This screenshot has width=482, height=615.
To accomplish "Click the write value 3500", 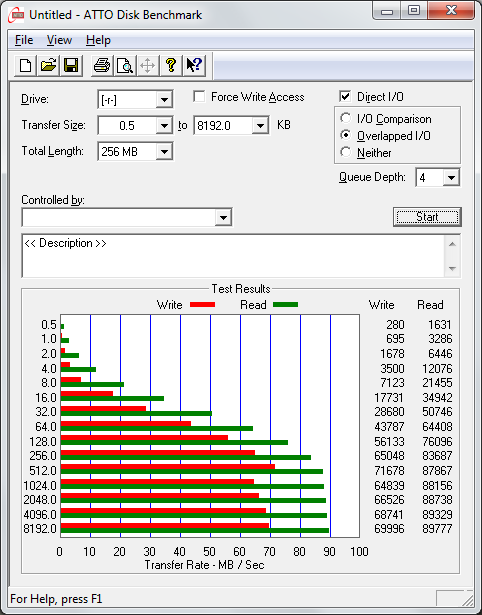I will click(x=392, y=369).
